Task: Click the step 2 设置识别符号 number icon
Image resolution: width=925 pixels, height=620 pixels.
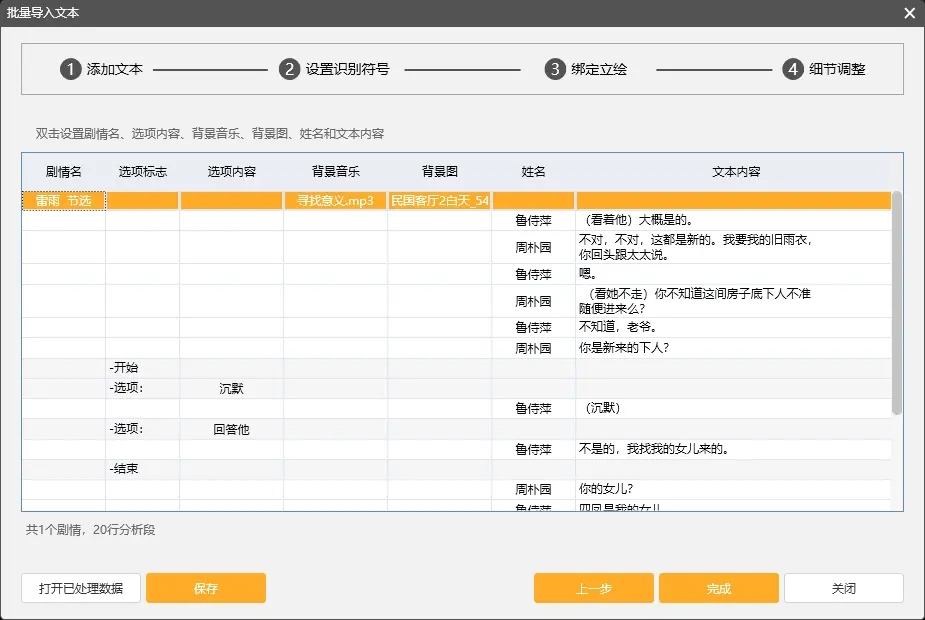Action: [289, 69]
